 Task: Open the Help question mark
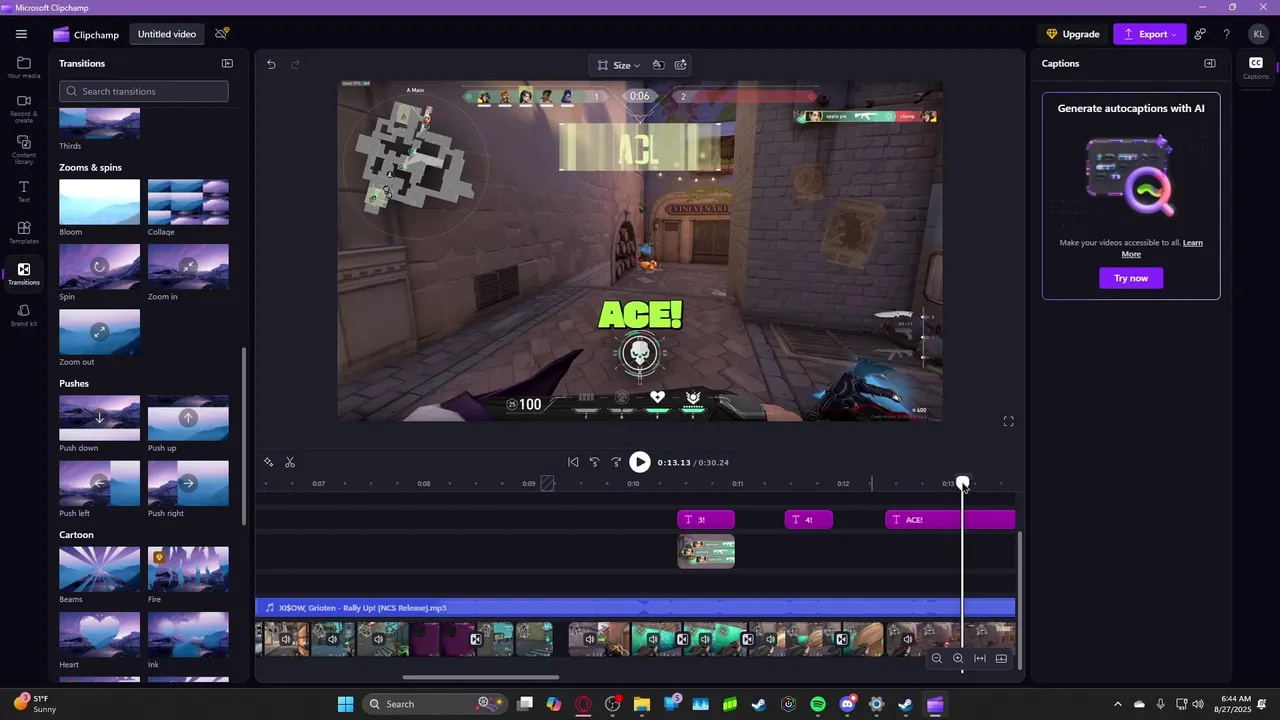pos(1226,34)
